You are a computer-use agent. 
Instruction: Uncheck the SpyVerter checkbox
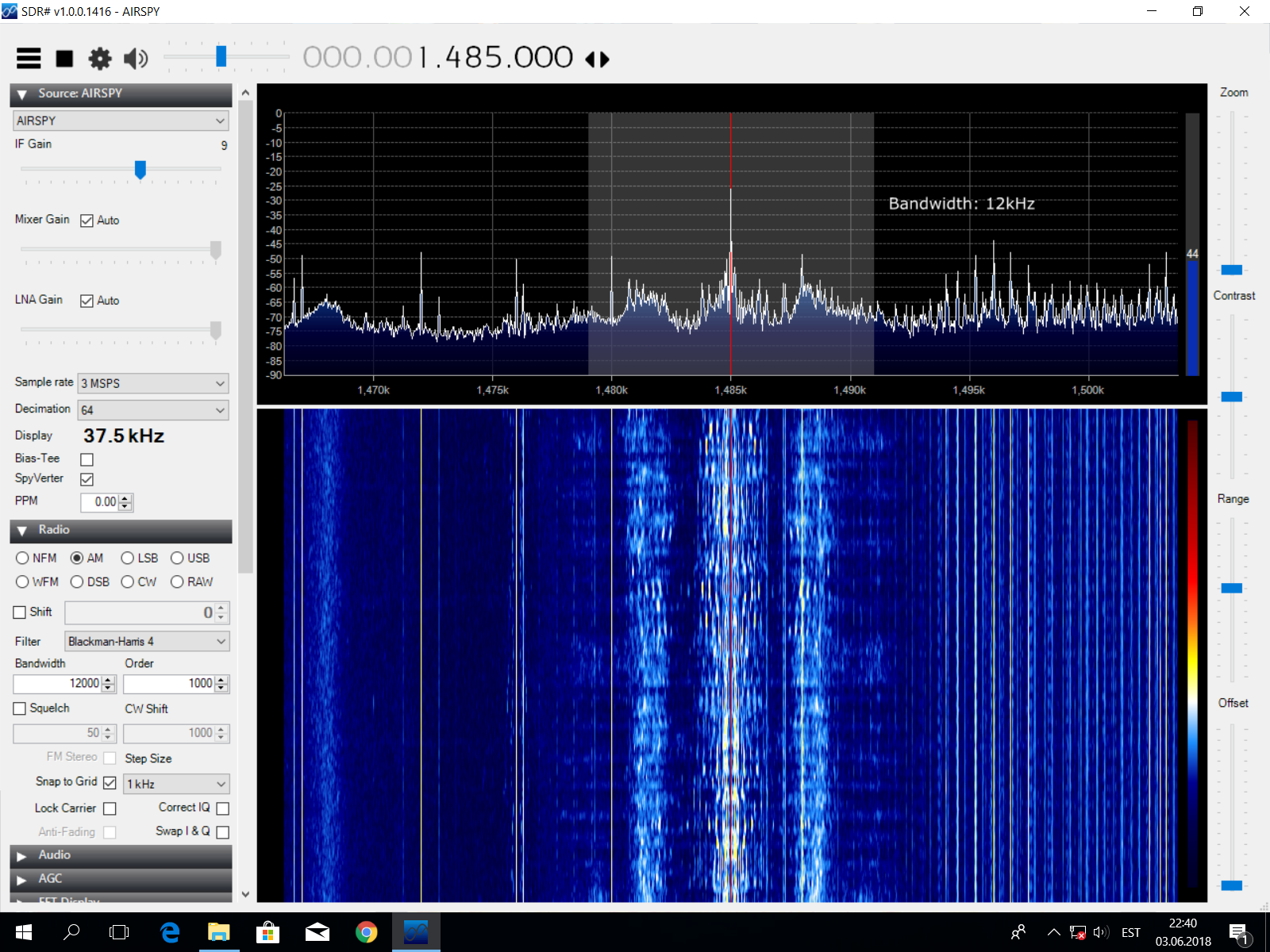(x=87, y=479)
